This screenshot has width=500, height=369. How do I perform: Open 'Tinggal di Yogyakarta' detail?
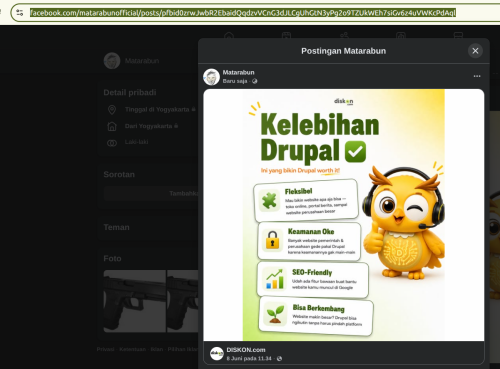coord(157,109)
